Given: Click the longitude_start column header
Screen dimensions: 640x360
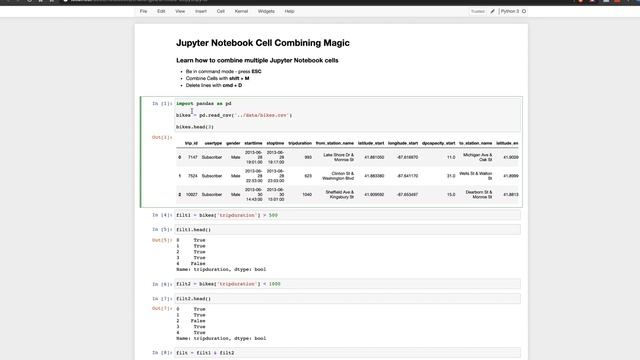Looking at the screenshot, I should (x=403, y=143).
